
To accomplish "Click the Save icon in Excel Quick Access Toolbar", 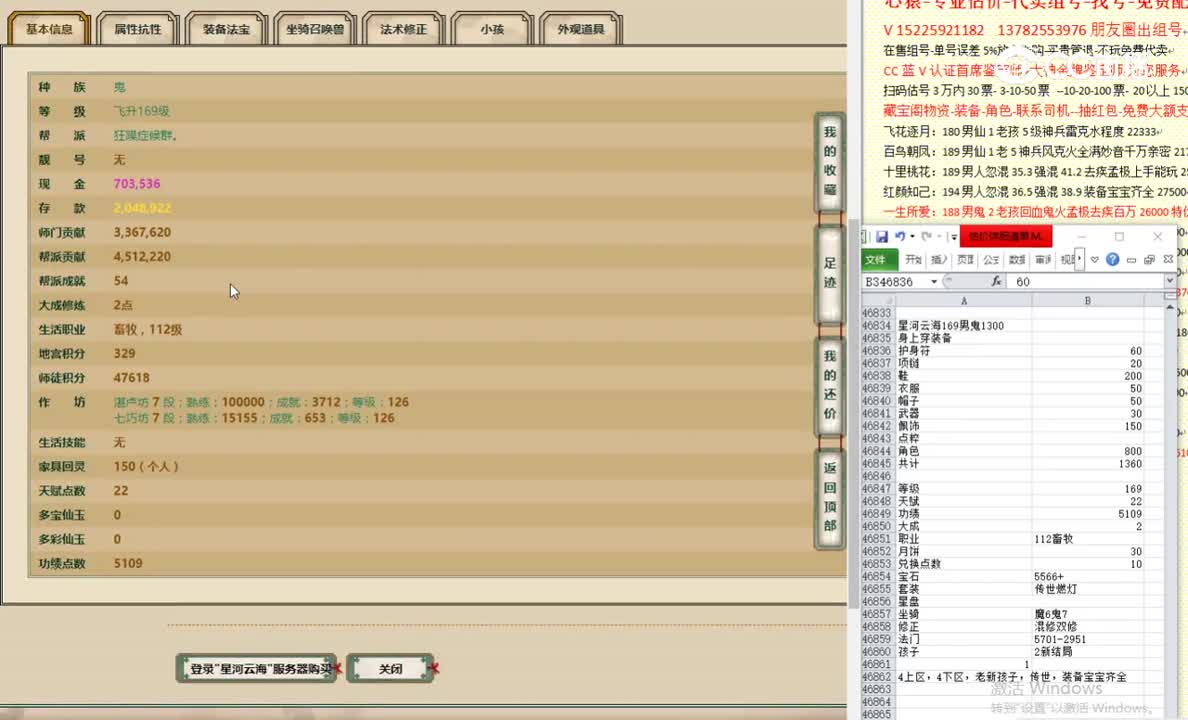I will [x=883, y=236].
